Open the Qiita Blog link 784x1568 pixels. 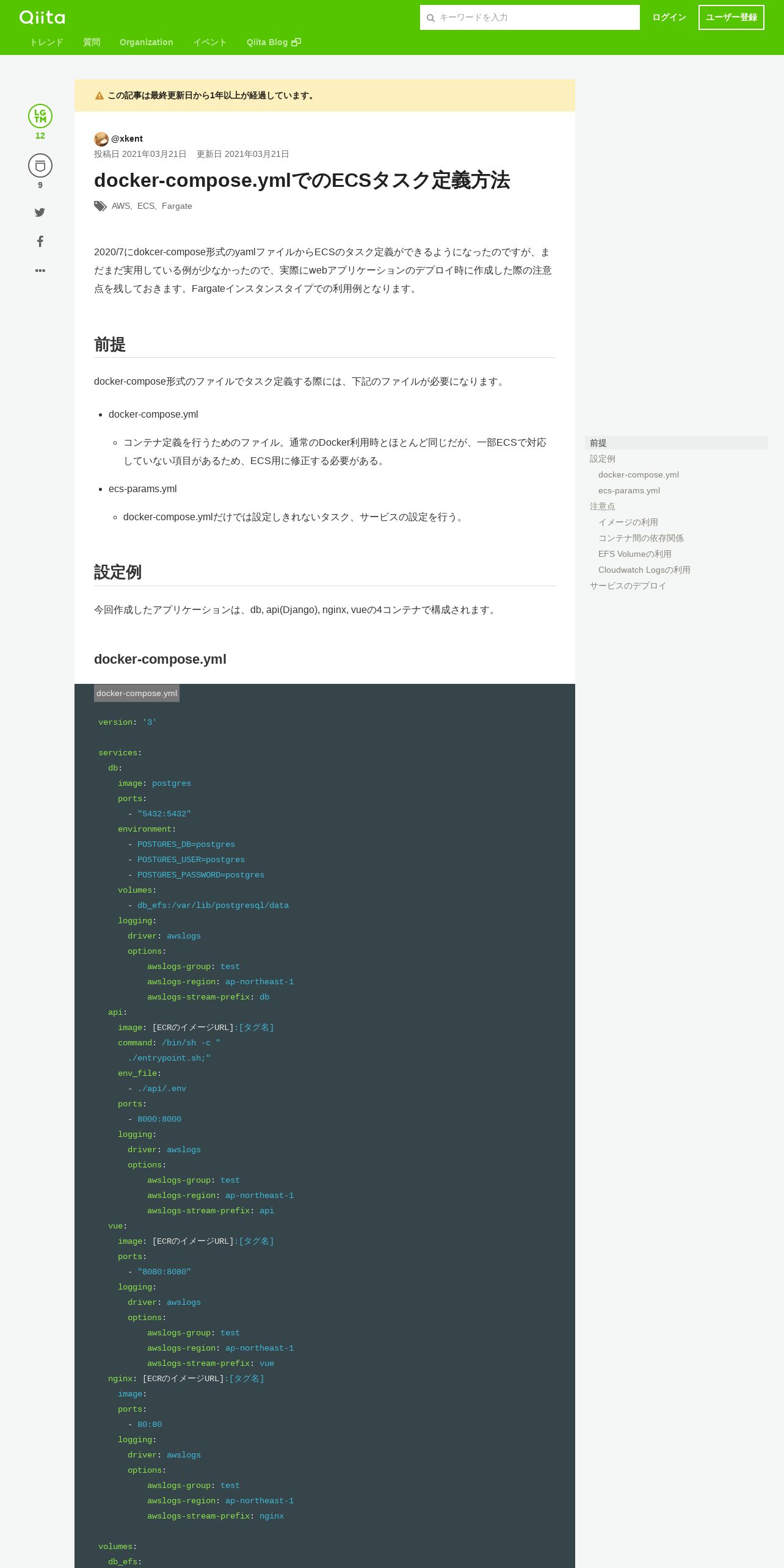coord(274,42)
